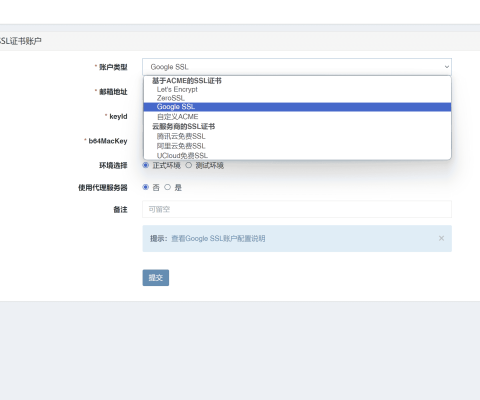
Task: Click the SSL证书账户 panel heading
Action: [x=21, y=41]
